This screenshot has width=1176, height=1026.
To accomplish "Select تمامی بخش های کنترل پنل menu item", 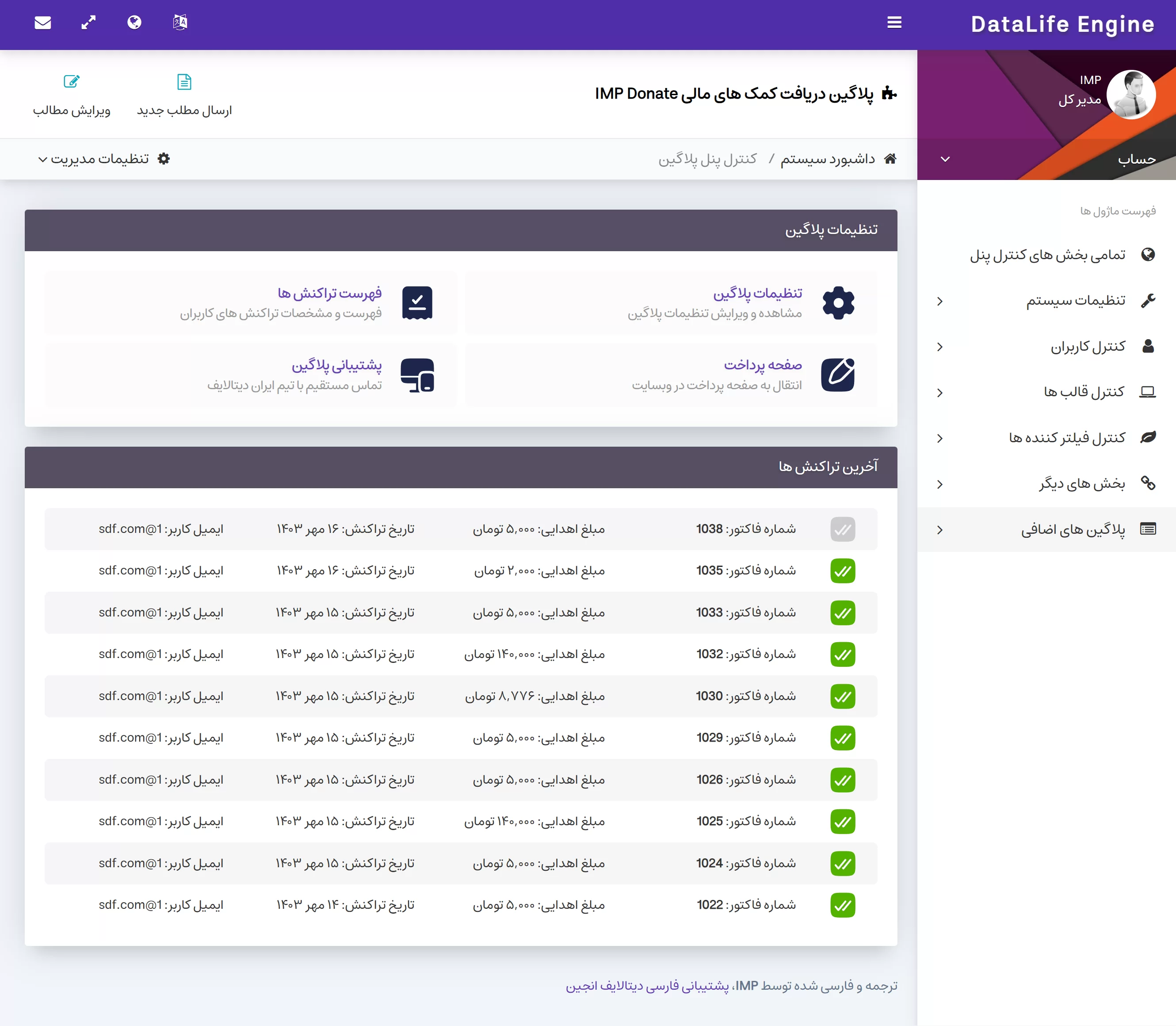I will (x=1047, y=255).
